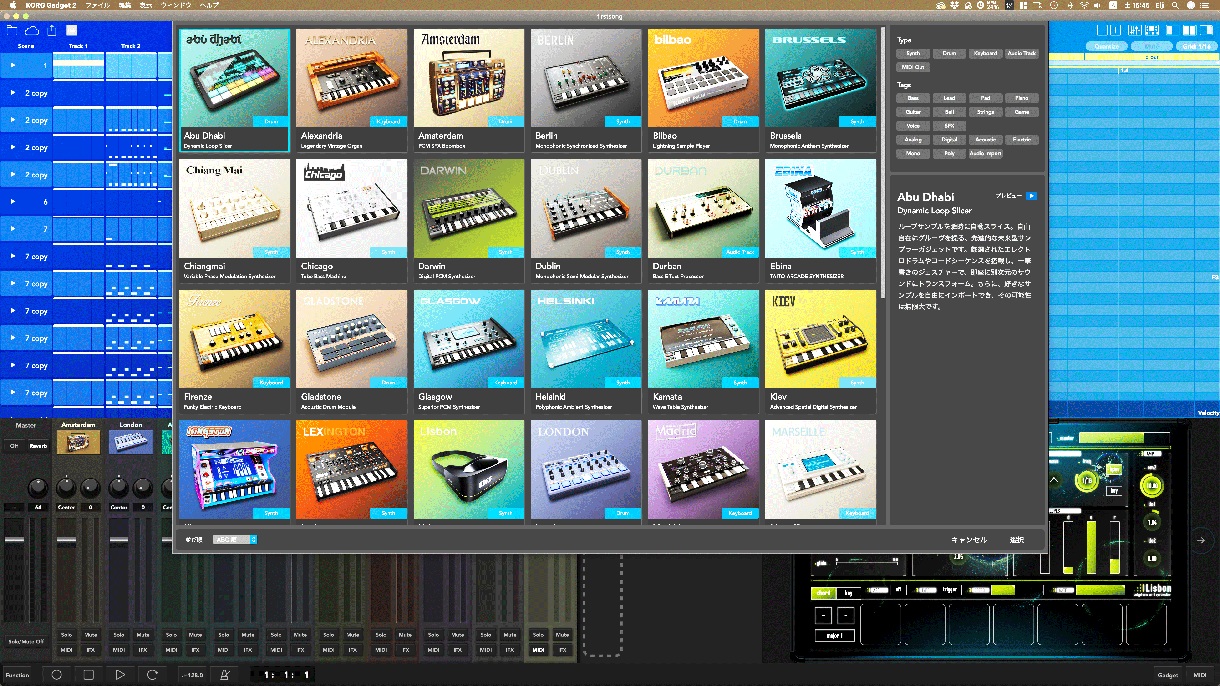Open the folder icon in the song toolbar
Screen dimensions: 1220x686
[12, 30]
